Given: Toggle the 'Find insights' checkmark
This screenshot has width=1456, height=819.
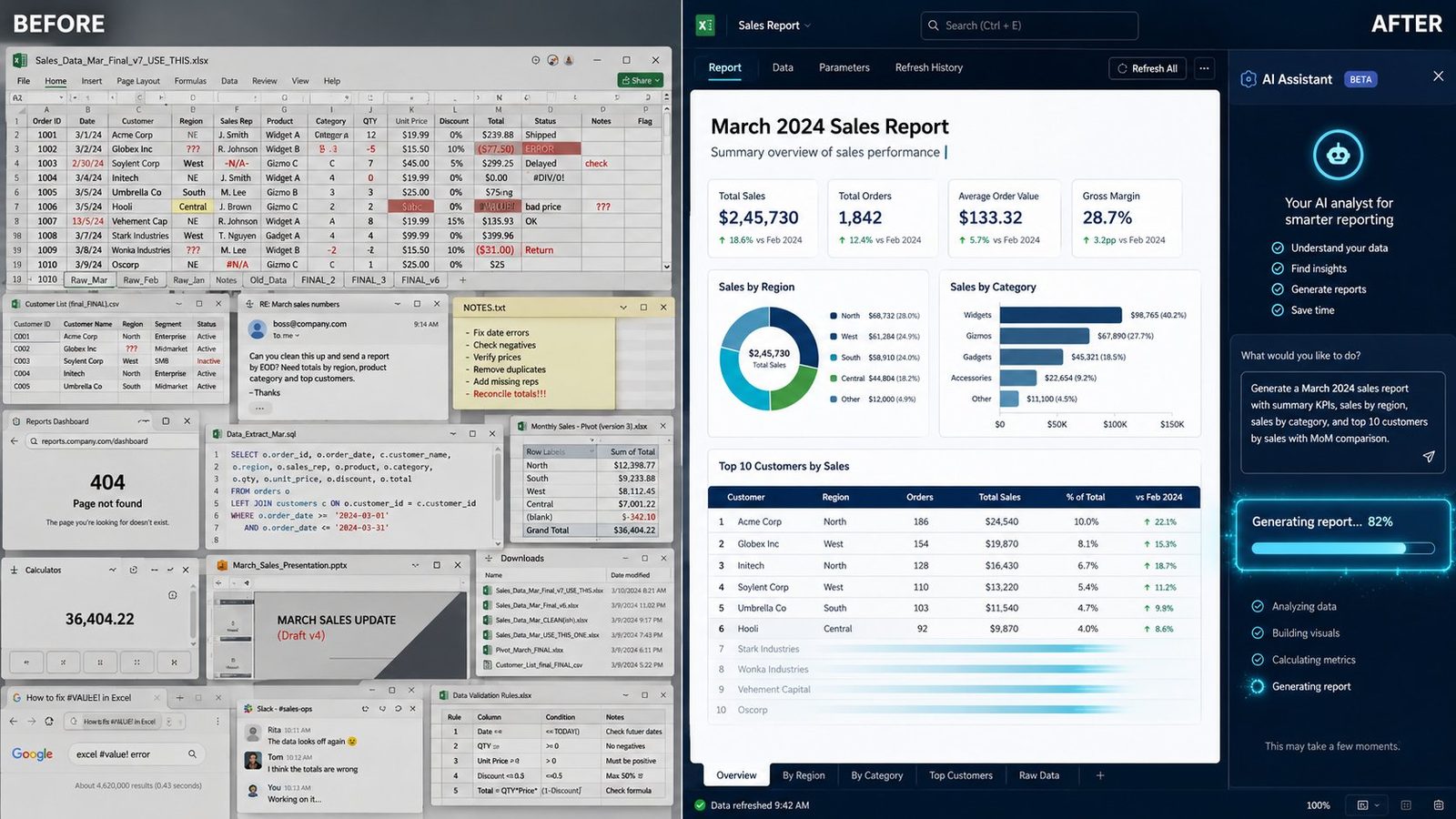Looking at the screenshot, I should point(1278,268).
